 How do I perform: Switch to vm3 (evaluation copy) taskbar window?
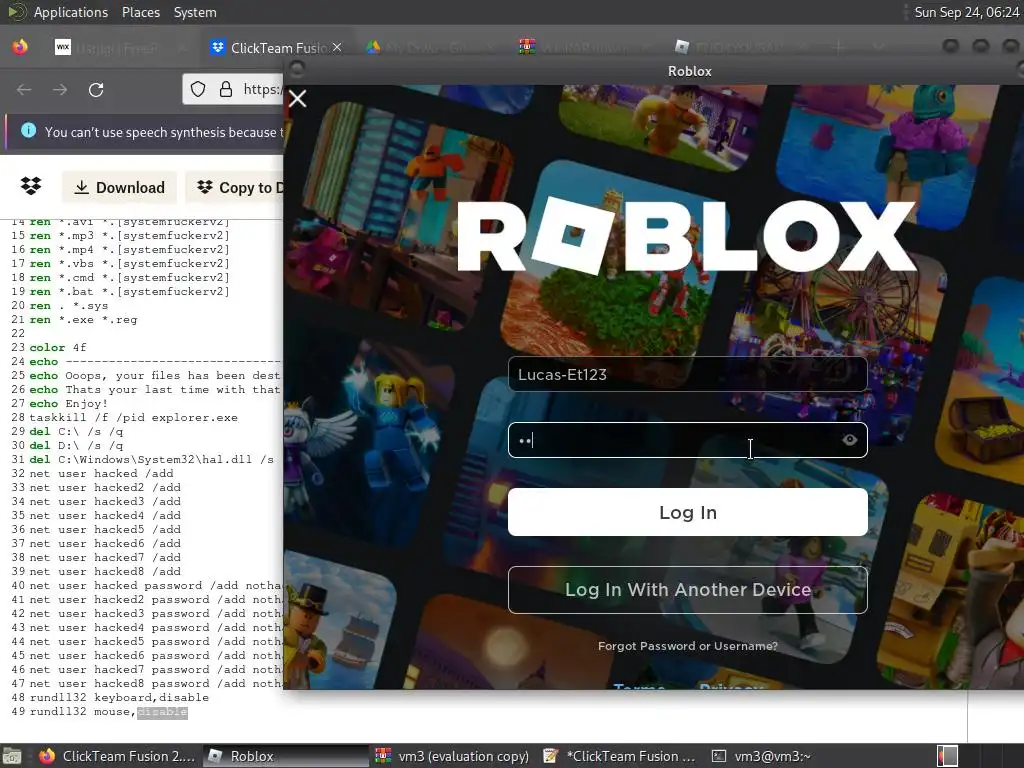click(453, 756)
